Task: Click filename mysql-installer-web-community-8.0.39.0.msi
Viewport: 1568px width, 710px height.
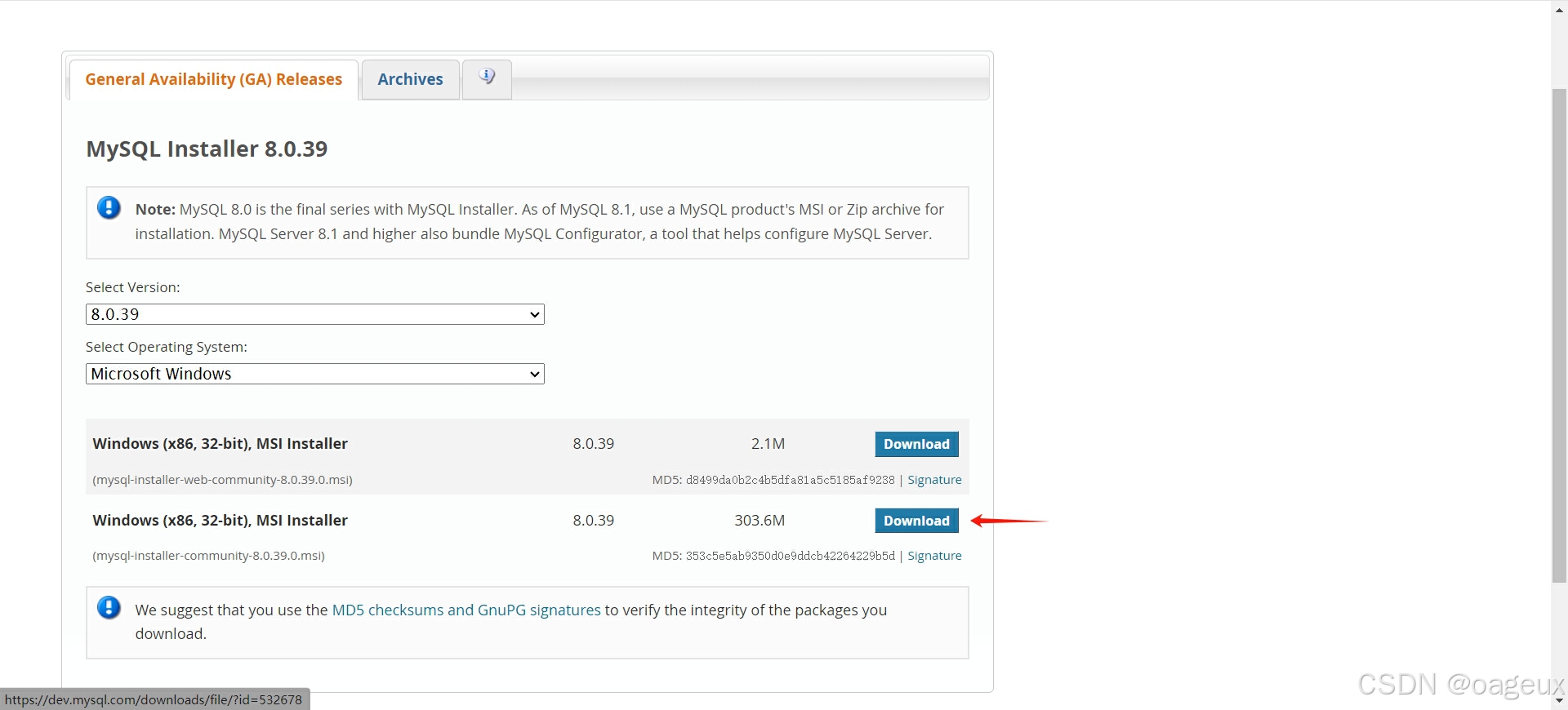Action: tap(223, 480)
